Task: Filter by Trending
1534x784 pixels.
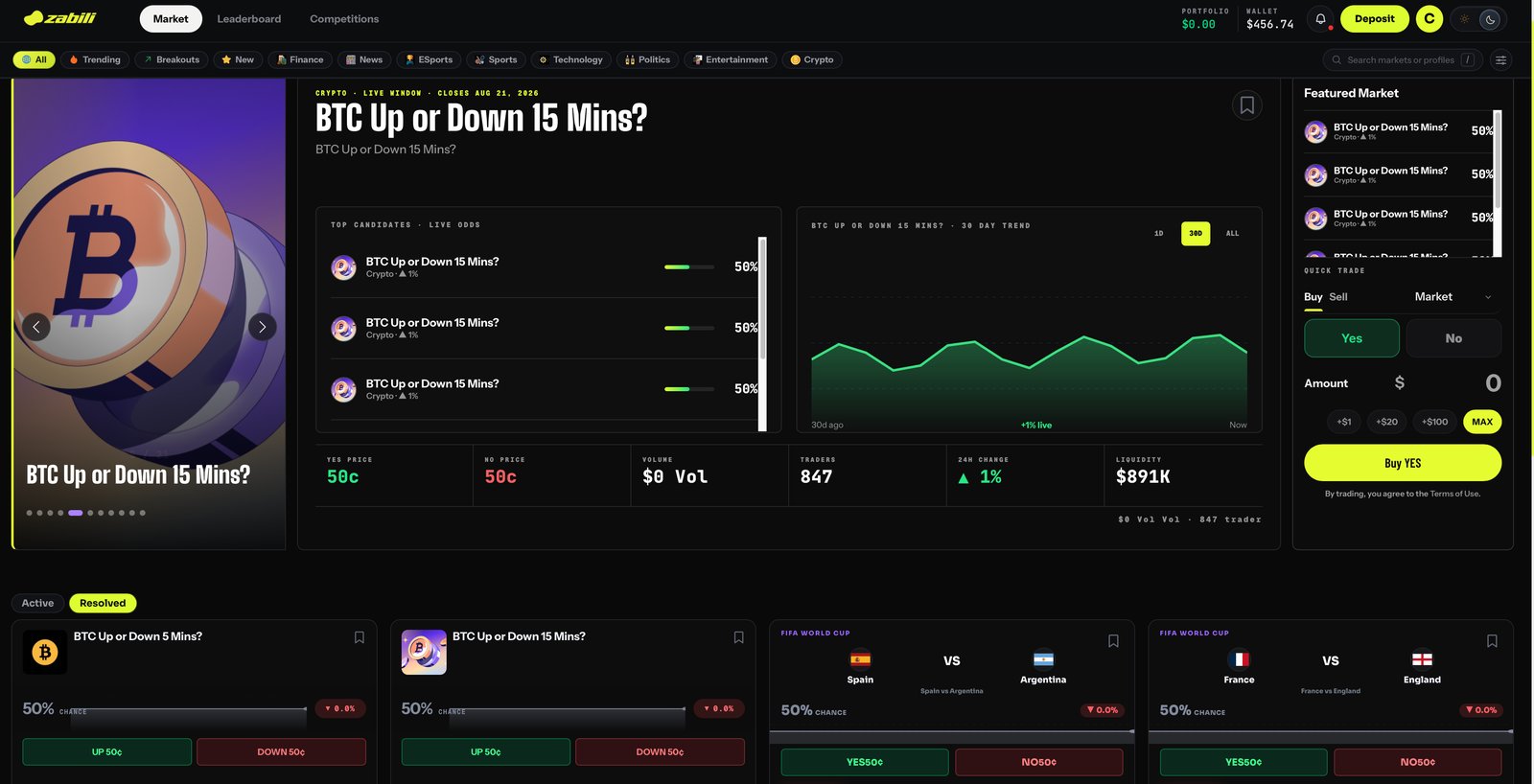Action: 95,59
